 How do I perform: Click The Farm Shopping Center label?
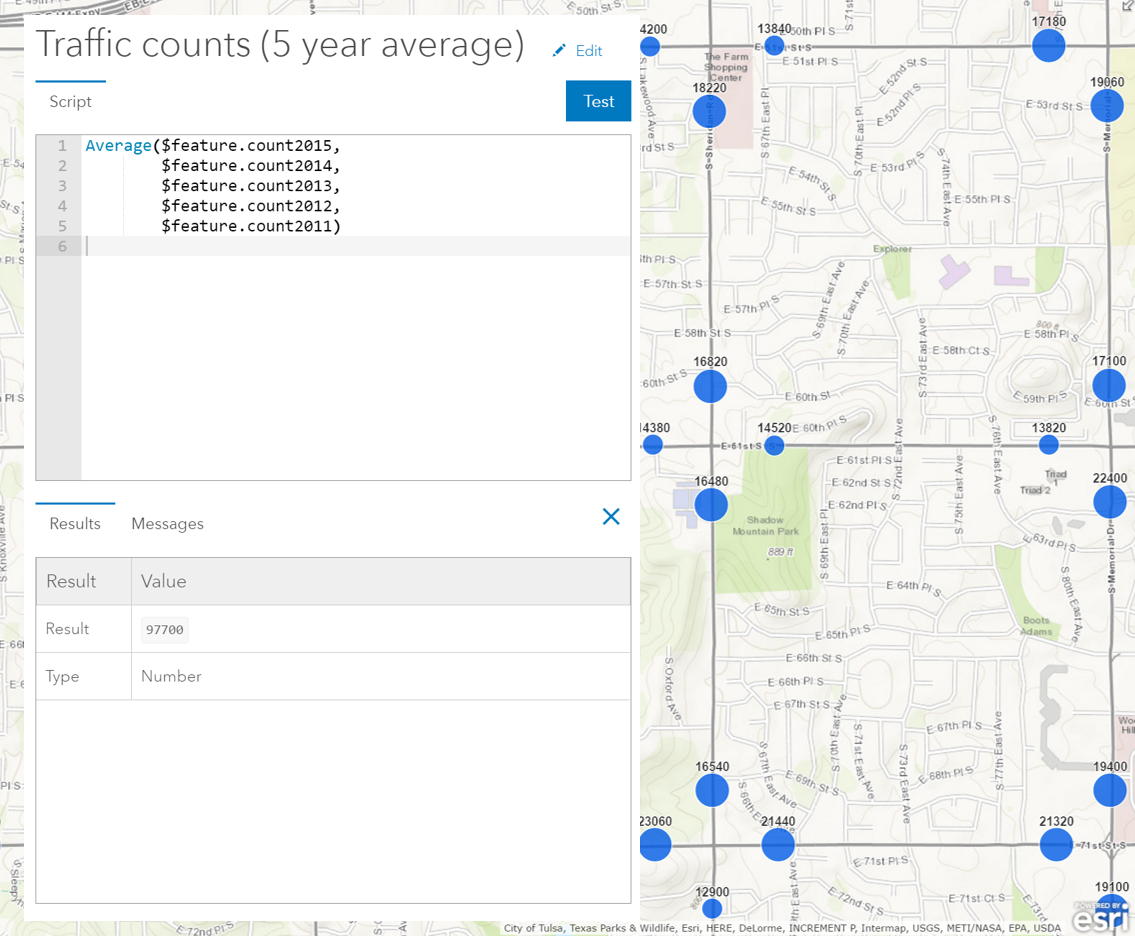pyautogui.click(x=726, y=67)
